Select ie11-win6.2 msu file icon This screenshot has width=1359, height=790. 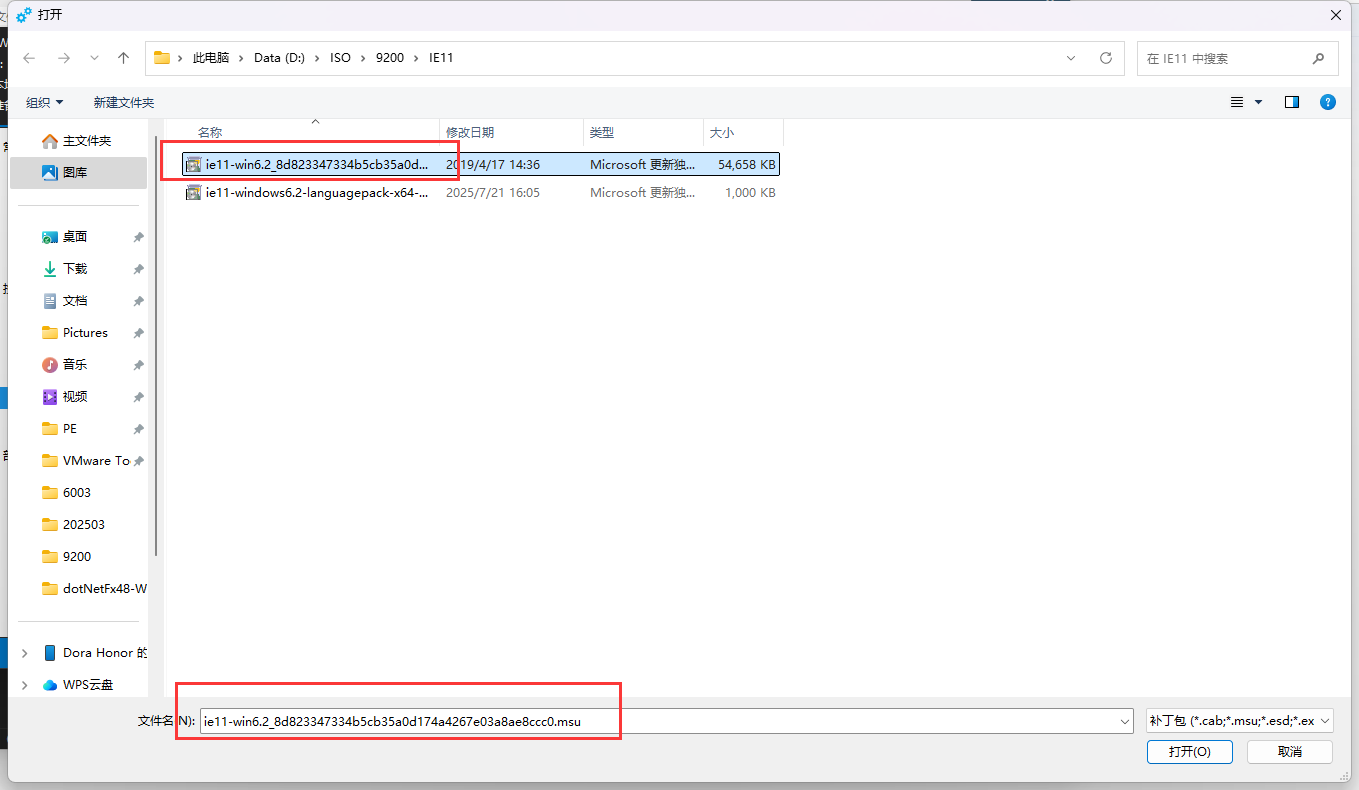click(x=194, y=164)
